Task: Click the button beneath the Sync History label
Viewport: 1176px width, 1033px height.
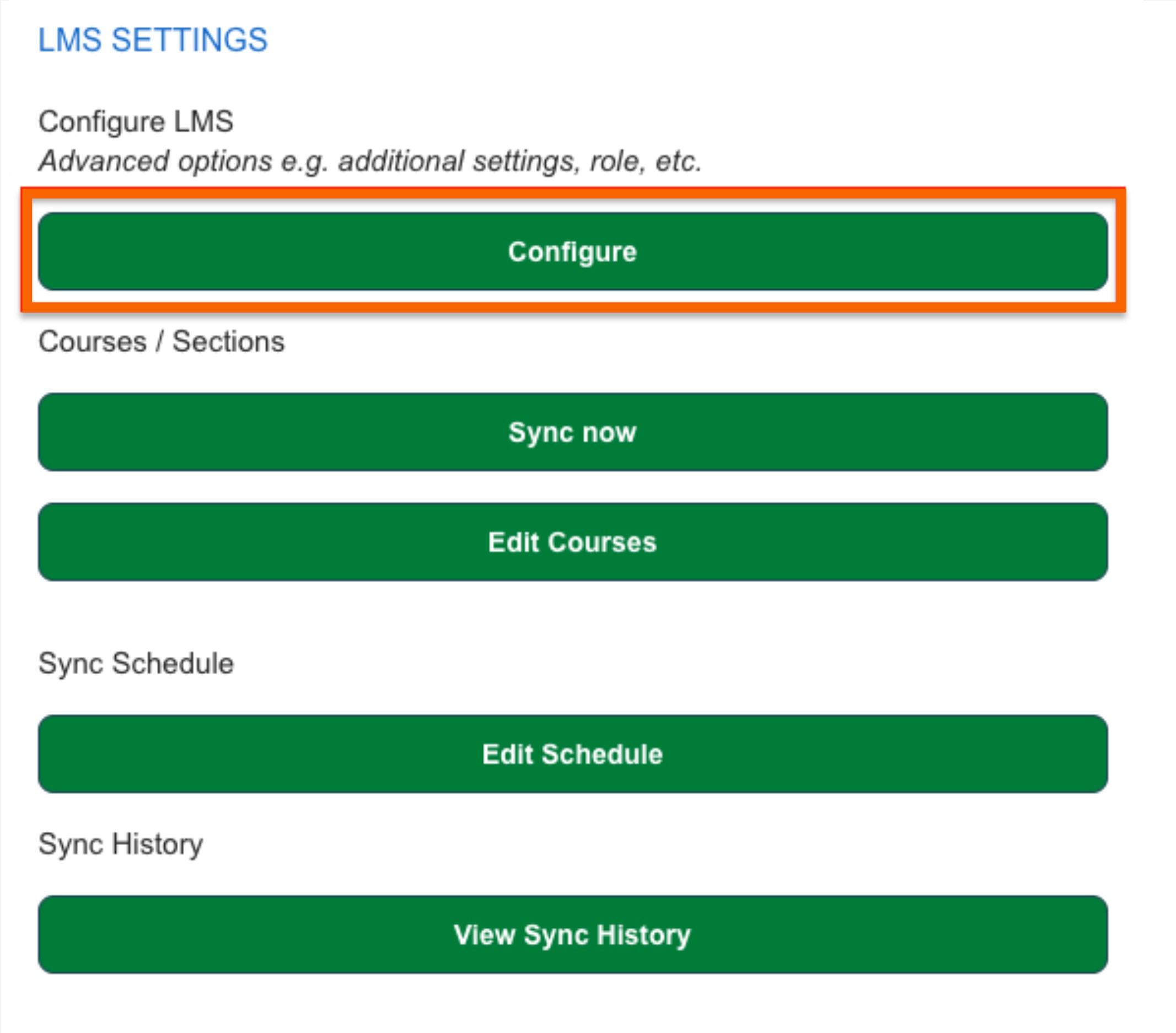Action: pyautogui.click(x=572, y=934)
